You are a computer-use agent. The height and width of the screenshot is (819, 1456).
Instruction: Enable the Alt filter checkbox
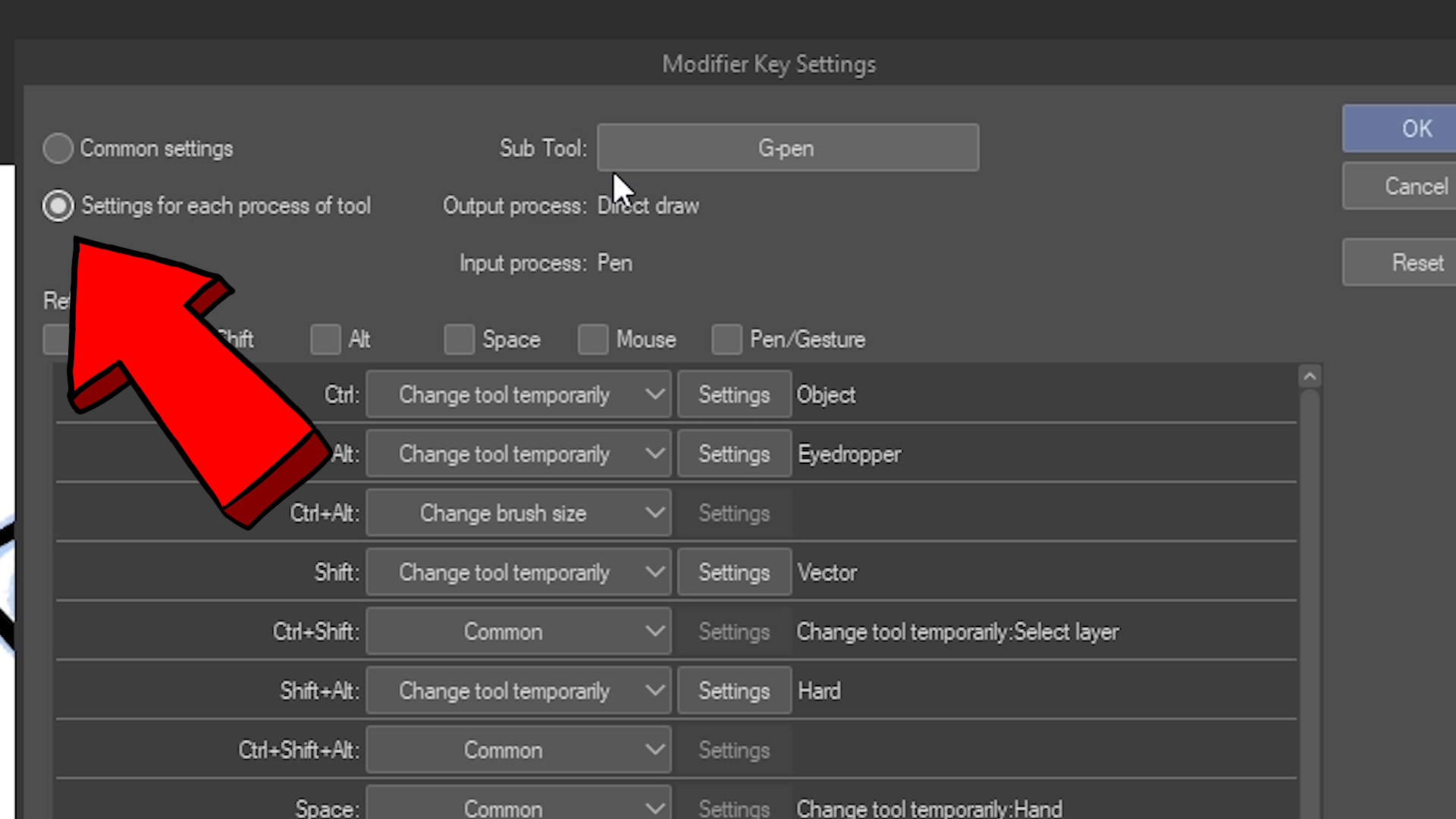pos(325,339)
